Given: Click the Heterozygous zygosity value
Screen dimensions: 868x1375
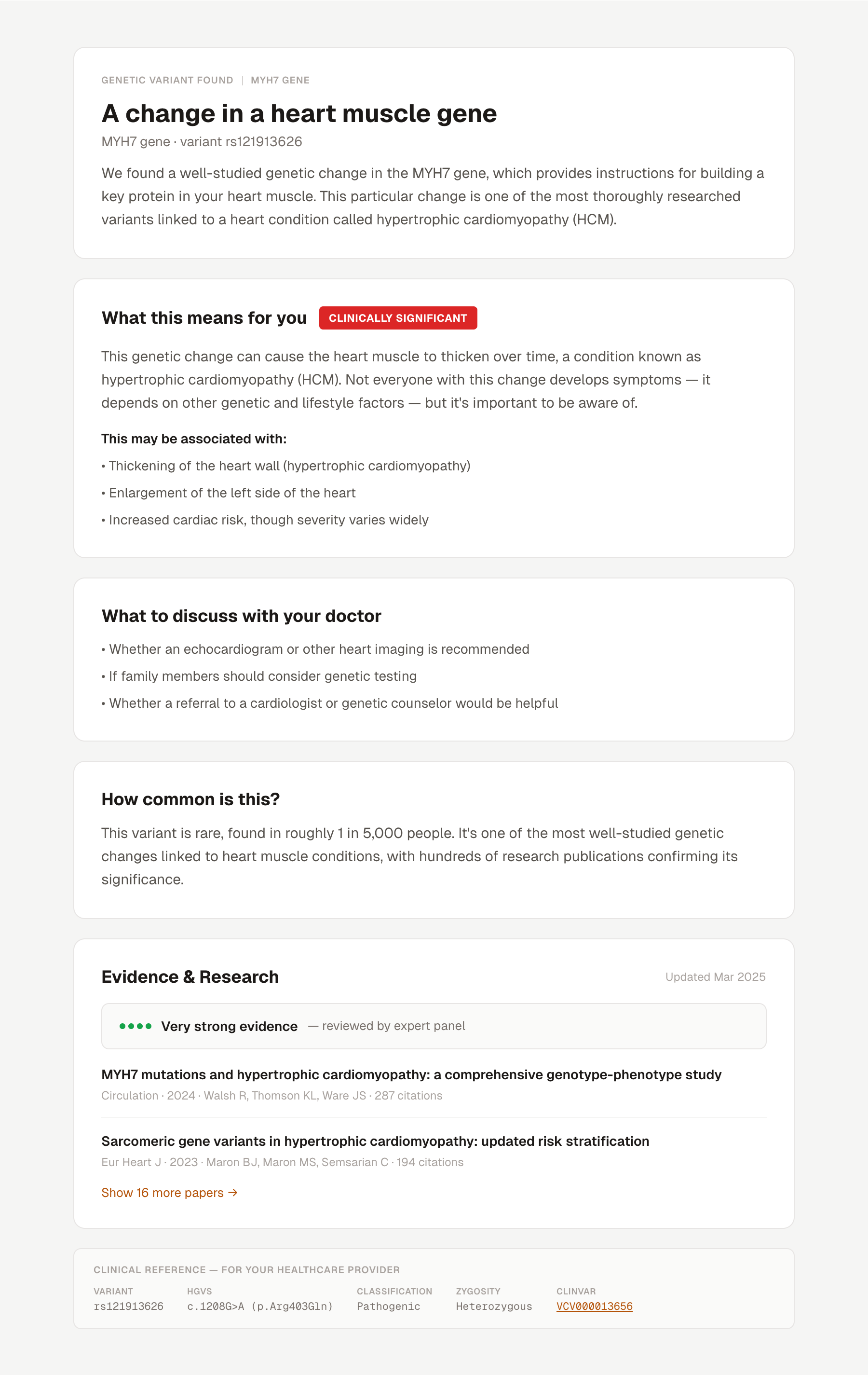Looking at the screenshot, I should pyautogui.click(x=494, y=1306).
